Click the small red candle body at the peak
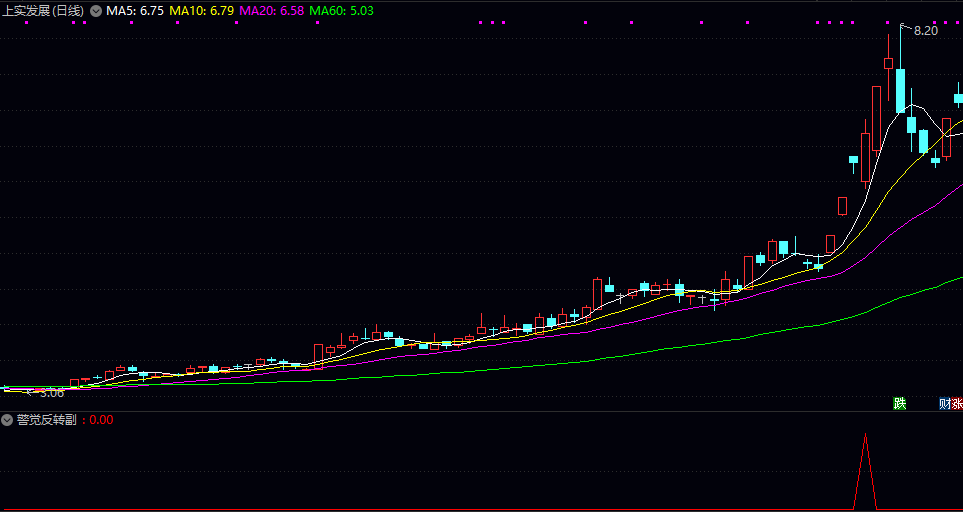Image resolution: width=963 pixels, height=512 pixels. click(x=888, y=63)
